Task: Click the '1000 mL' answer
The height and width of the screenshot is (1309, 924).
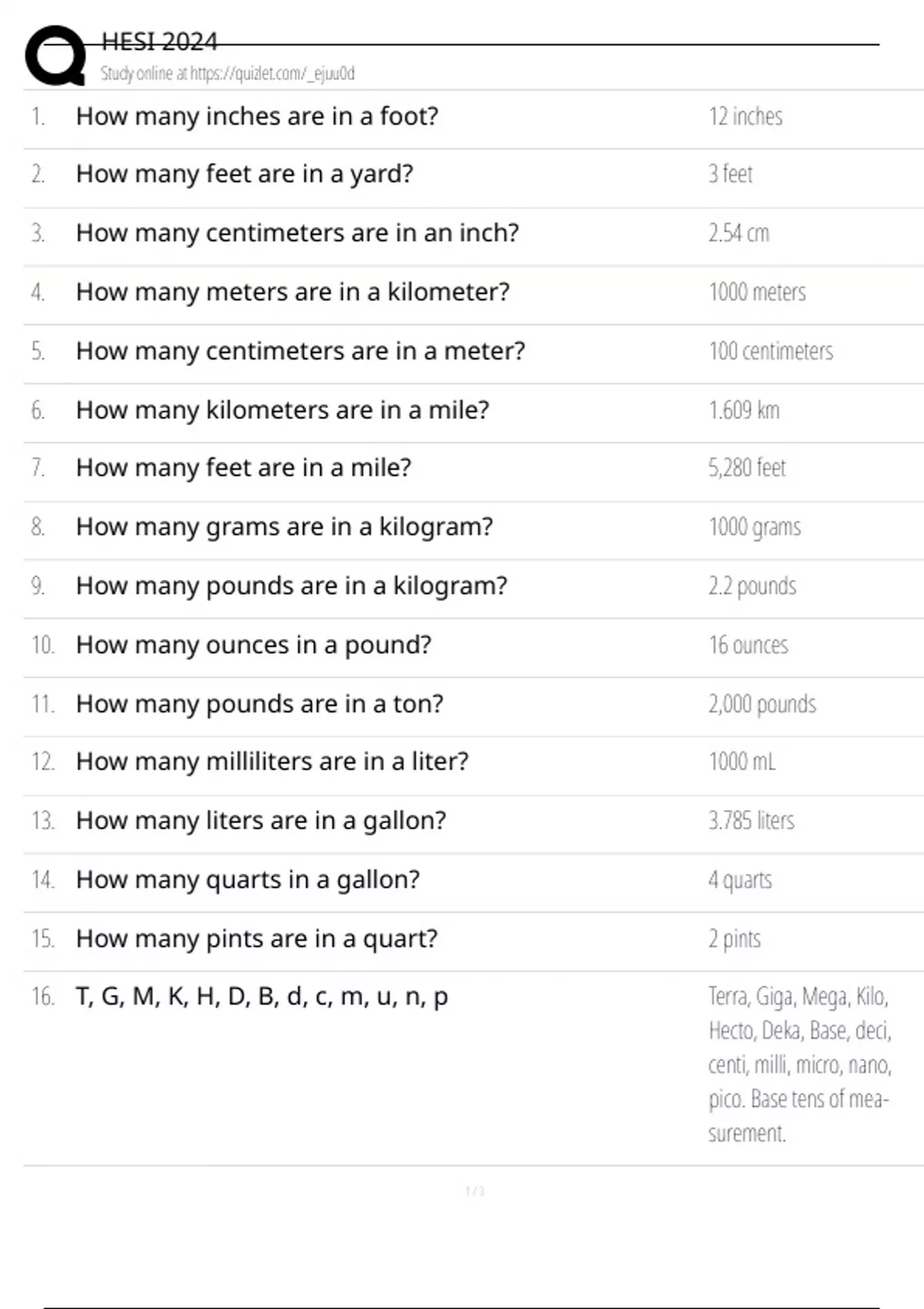Action: (x=742, y=762)
